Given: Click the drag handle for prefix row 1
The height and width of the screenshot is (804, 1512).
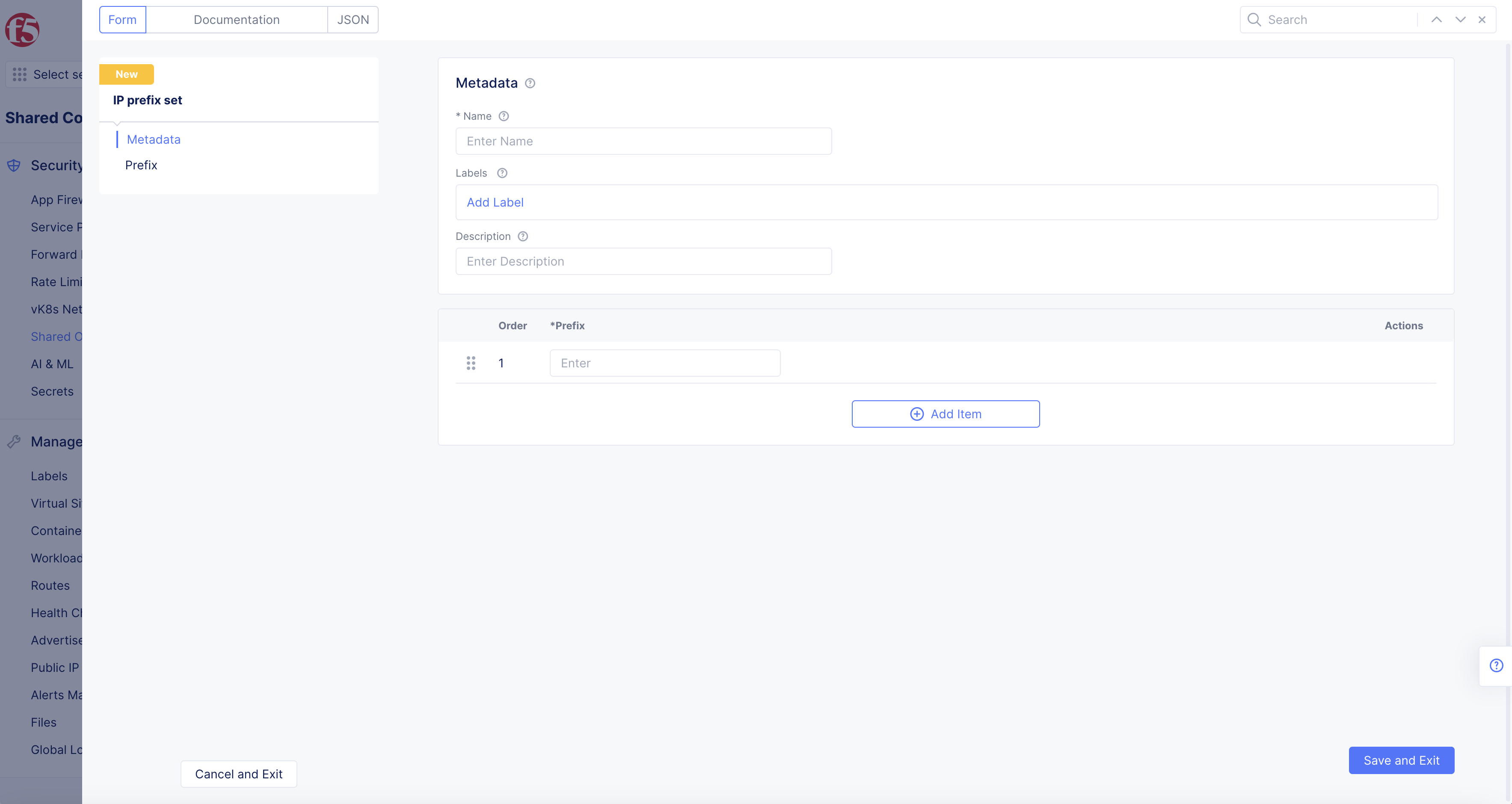Looking at the screenshot, I should pyautogui.click(x=471, y=363).
